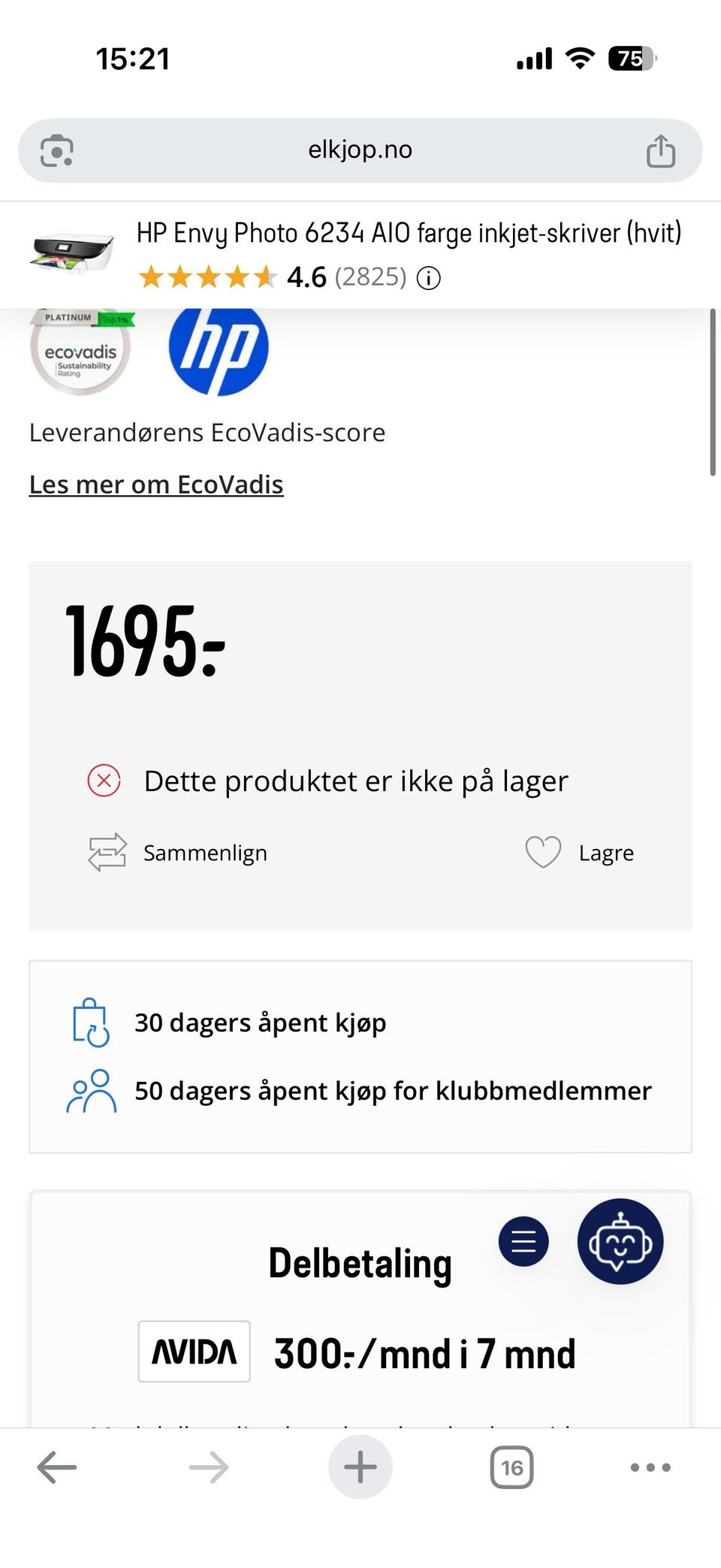Tap the elkjop.no address field
Image resolution: width=721 pixels, height=1568 pixels.
point(360,150)
